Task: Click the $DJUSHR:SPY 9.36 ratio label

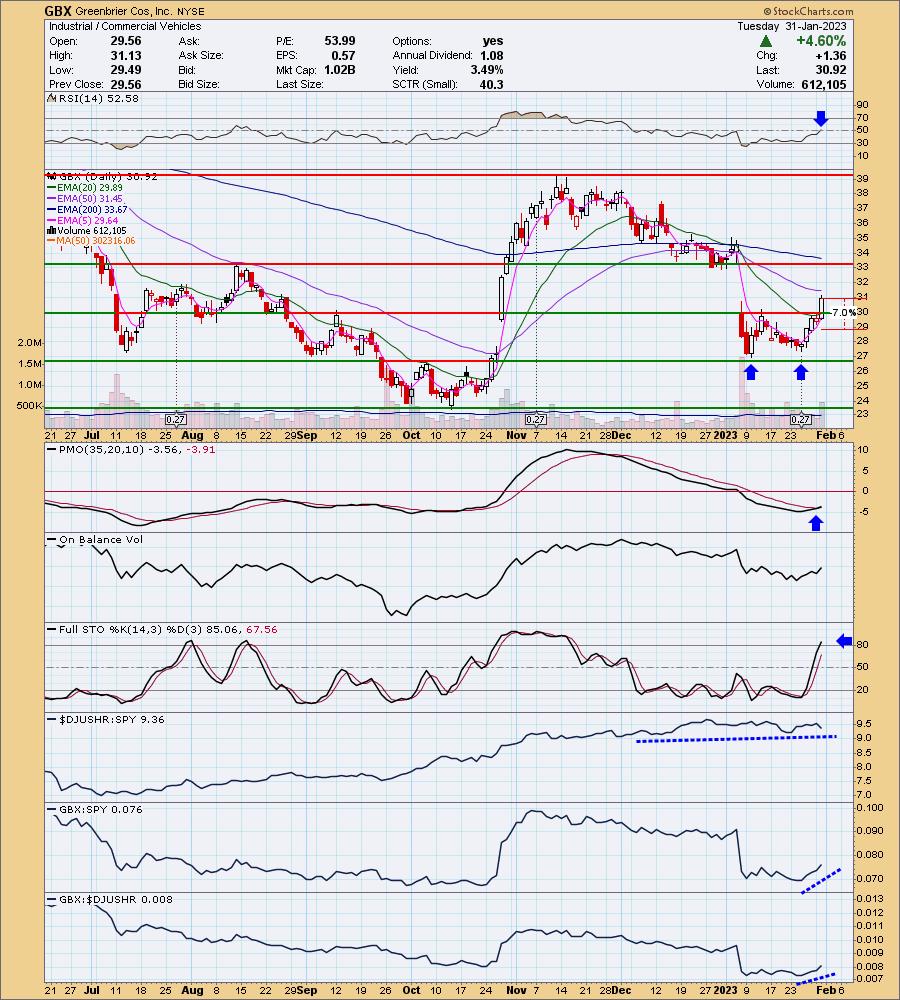Action: tap(106, 719)
